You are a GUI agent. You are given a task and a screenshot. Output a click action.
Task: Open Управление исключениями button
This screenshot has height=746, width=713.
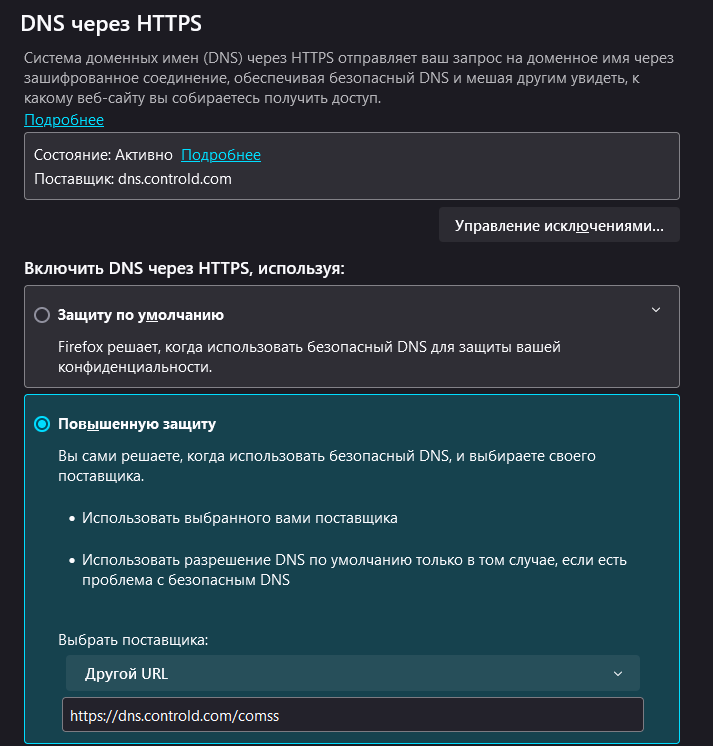pyautogui.click(x=559, y=225)
